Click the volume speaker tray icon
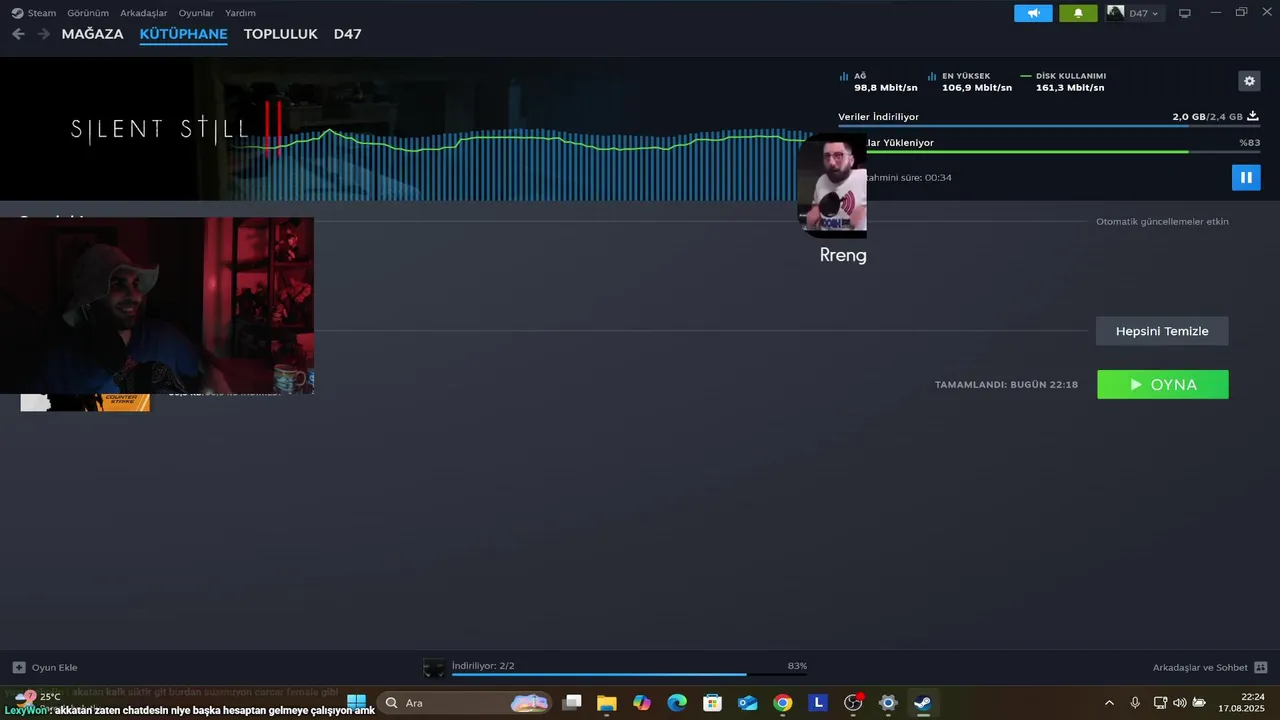The width and height of the screenshot is (1280, 720). point(1179,703)
